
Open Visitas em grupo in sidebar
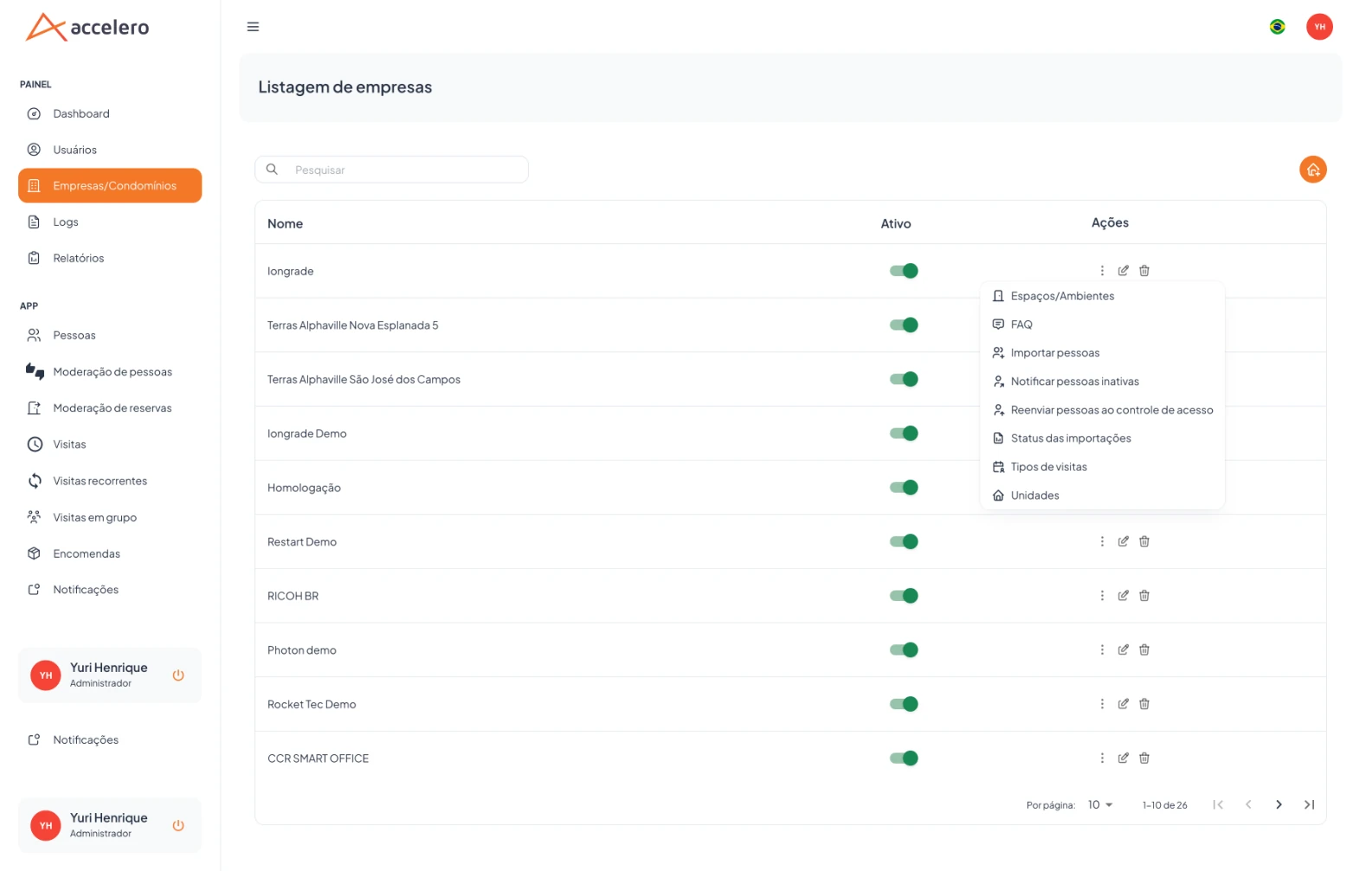(x=110, y=518)
